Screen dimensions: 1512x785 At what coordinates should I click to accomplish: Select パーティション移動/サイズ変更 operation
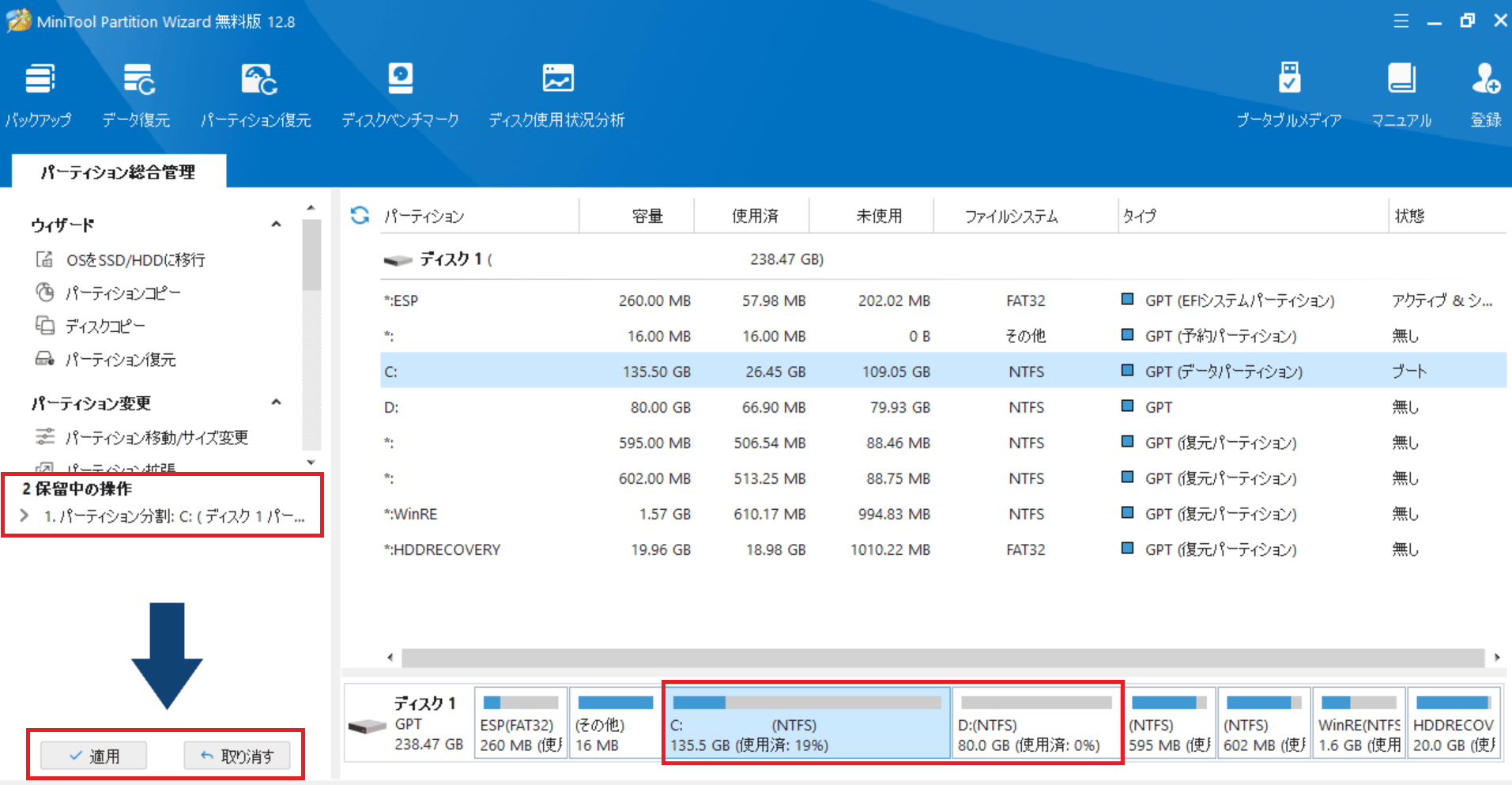point(141,437)
